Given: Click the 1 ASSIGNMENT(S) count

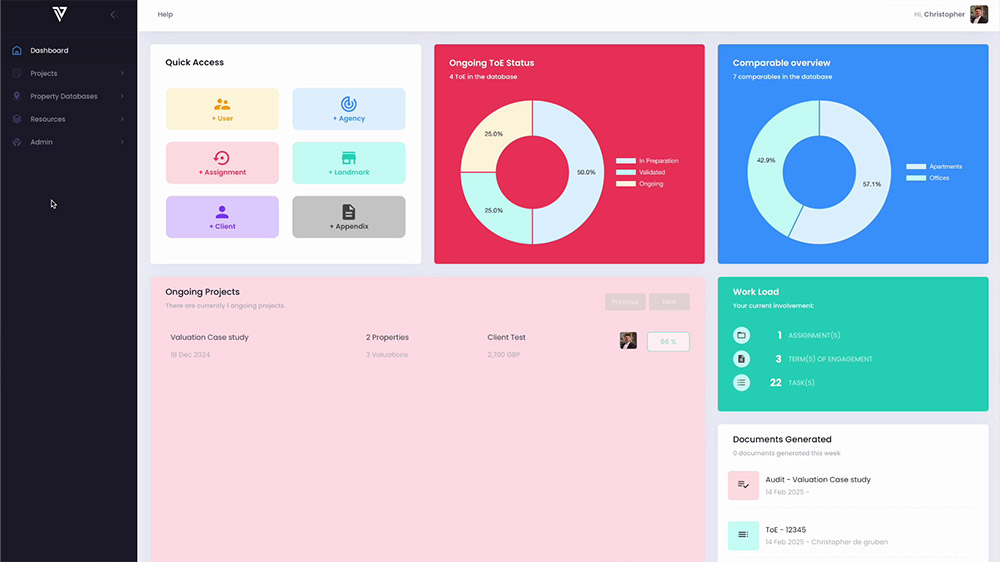Looking at the screenshot, I should [x=808, y=336].
